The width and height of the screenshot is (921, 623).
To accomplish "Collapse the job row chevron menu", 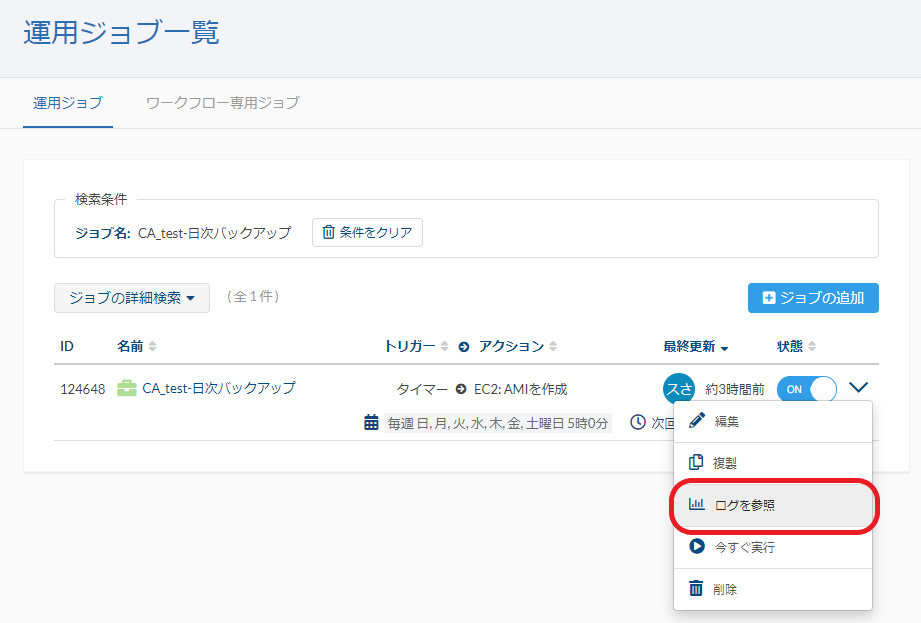I will point(858,388).
